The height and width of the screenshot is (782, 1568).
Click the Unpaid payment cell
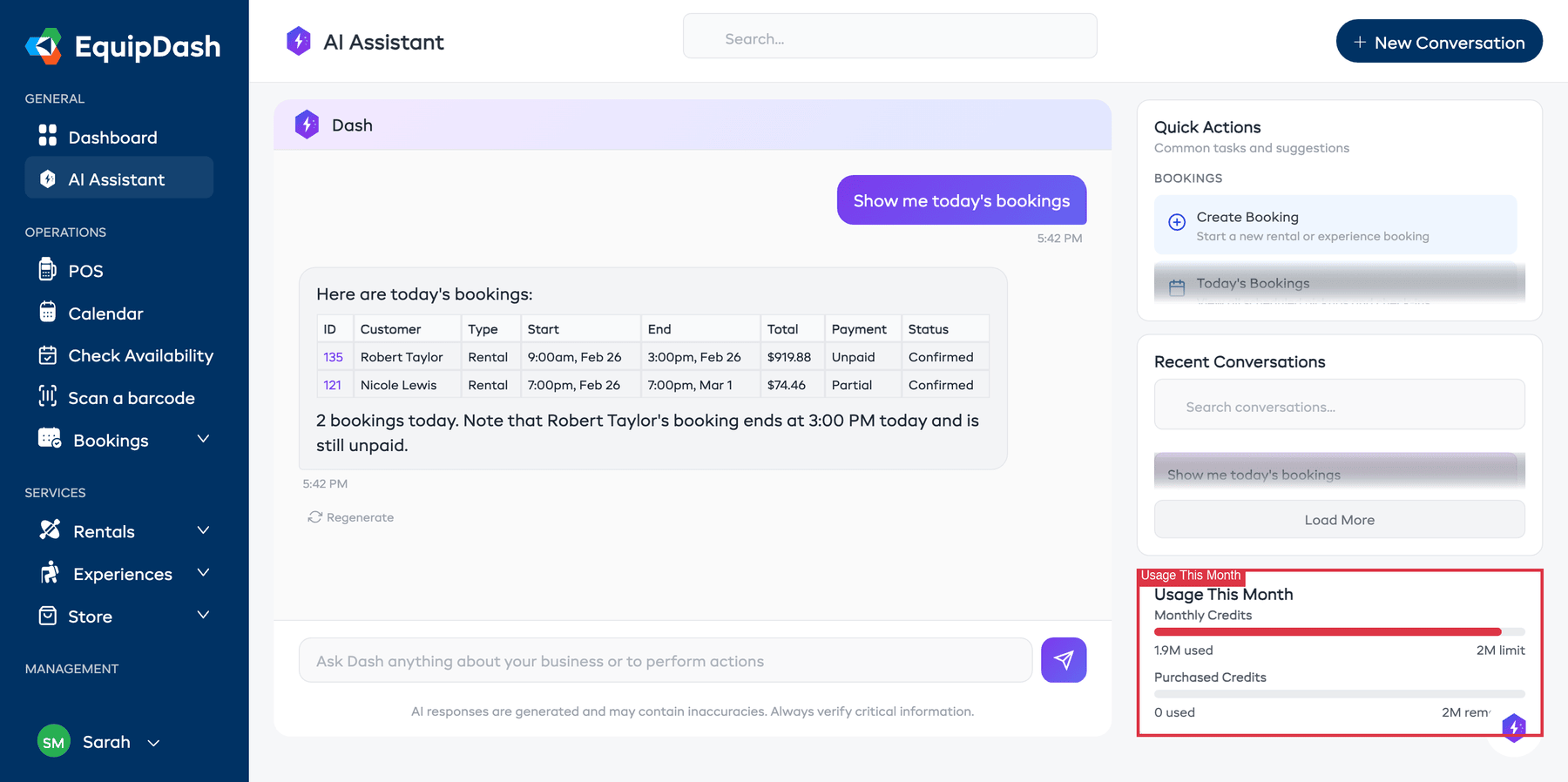point(862,357)
